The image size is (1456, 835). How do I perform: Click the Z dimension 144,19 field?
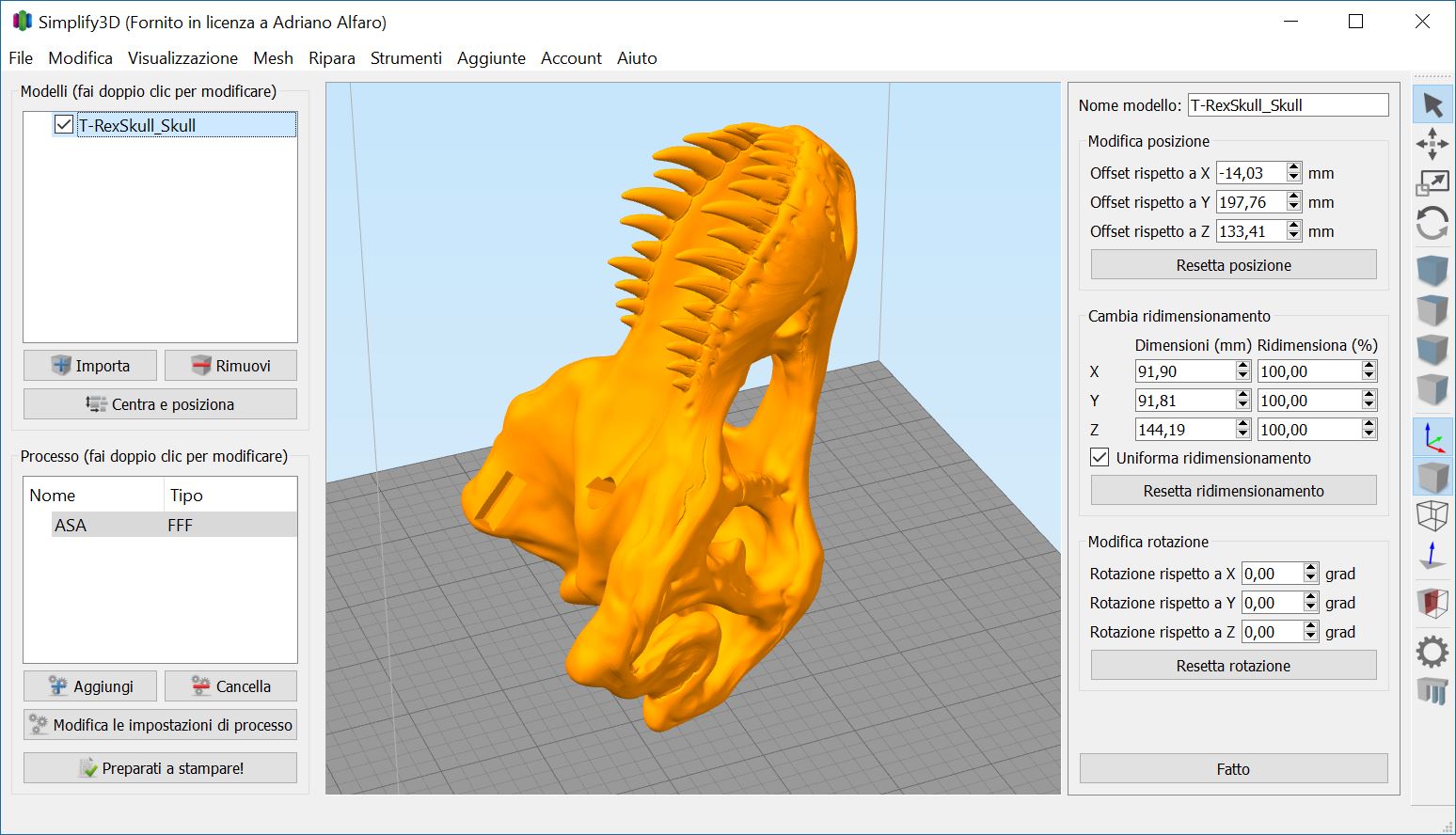(x=1185, y=430)
